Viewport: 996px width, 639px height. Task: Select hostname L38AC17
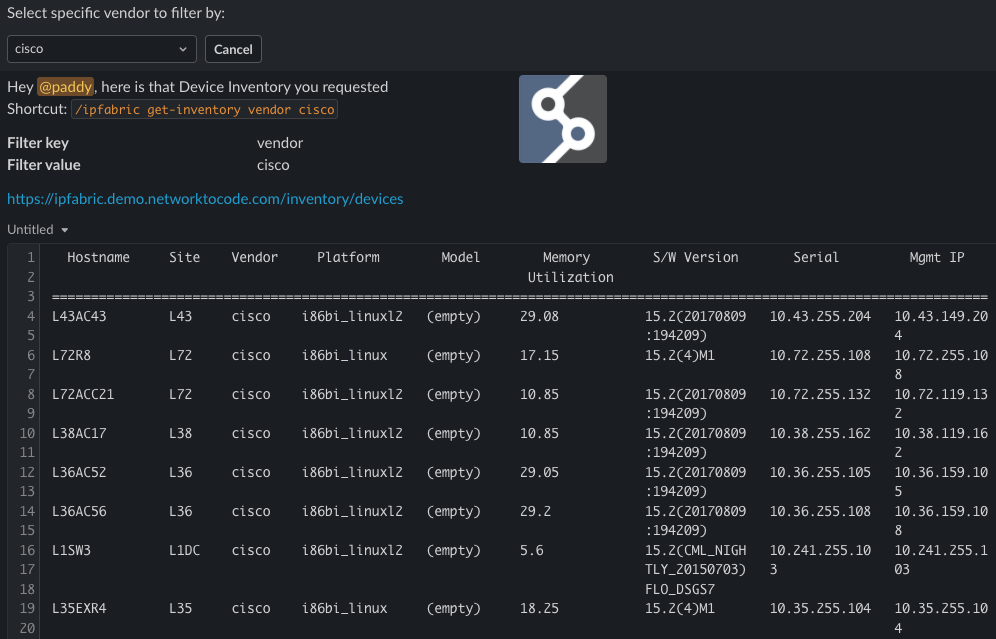pyautogui.click(x=79, y=433)
